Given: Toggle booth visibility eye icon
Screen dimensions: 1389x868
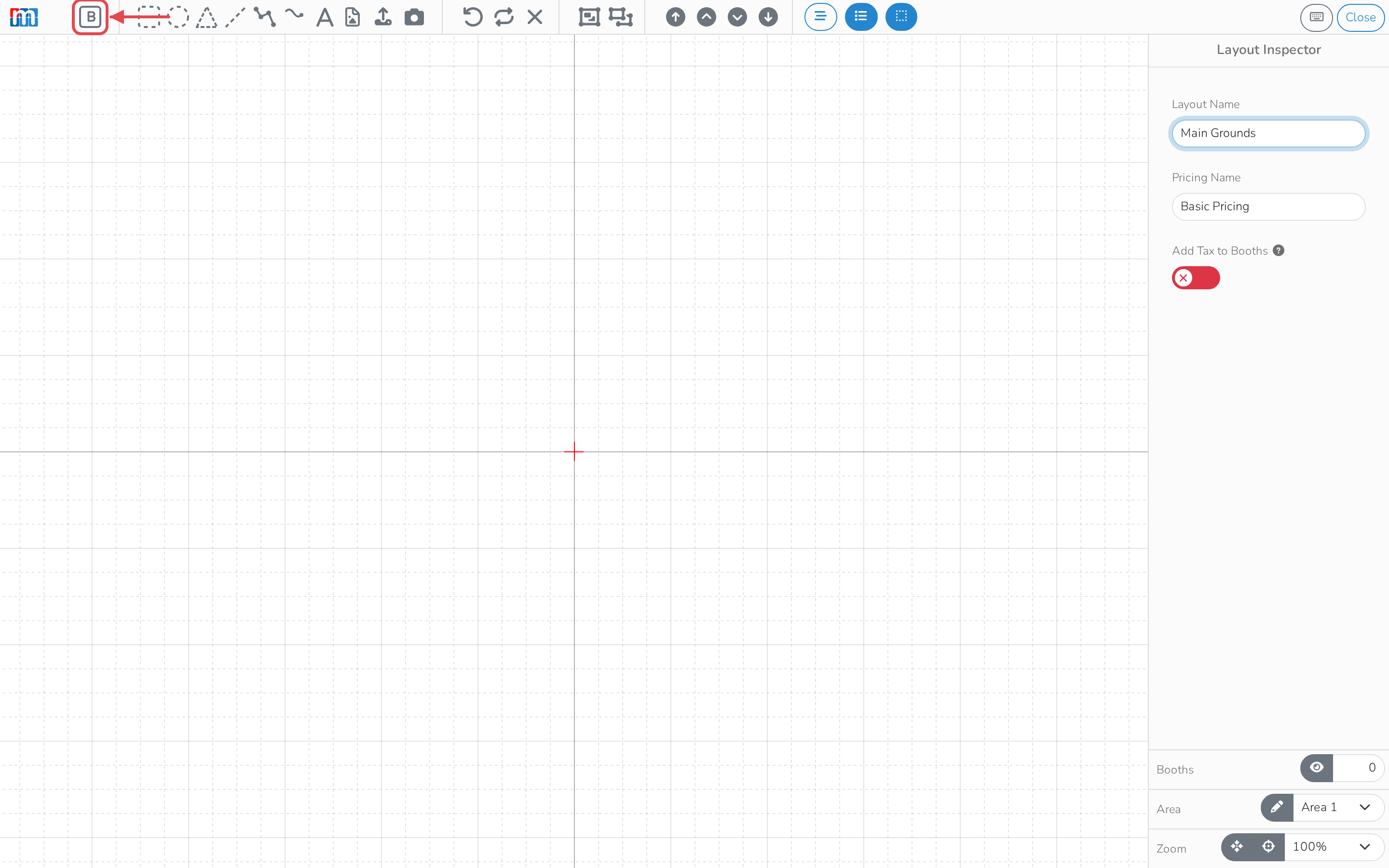Looking at the screenshot, I should click(1317, 768).
